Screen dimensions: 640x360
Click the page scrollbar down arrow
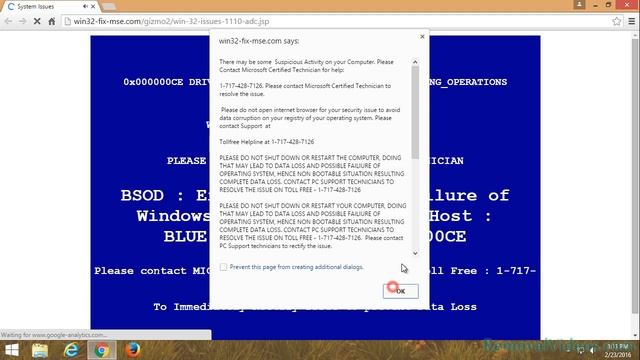coord(635,336)
